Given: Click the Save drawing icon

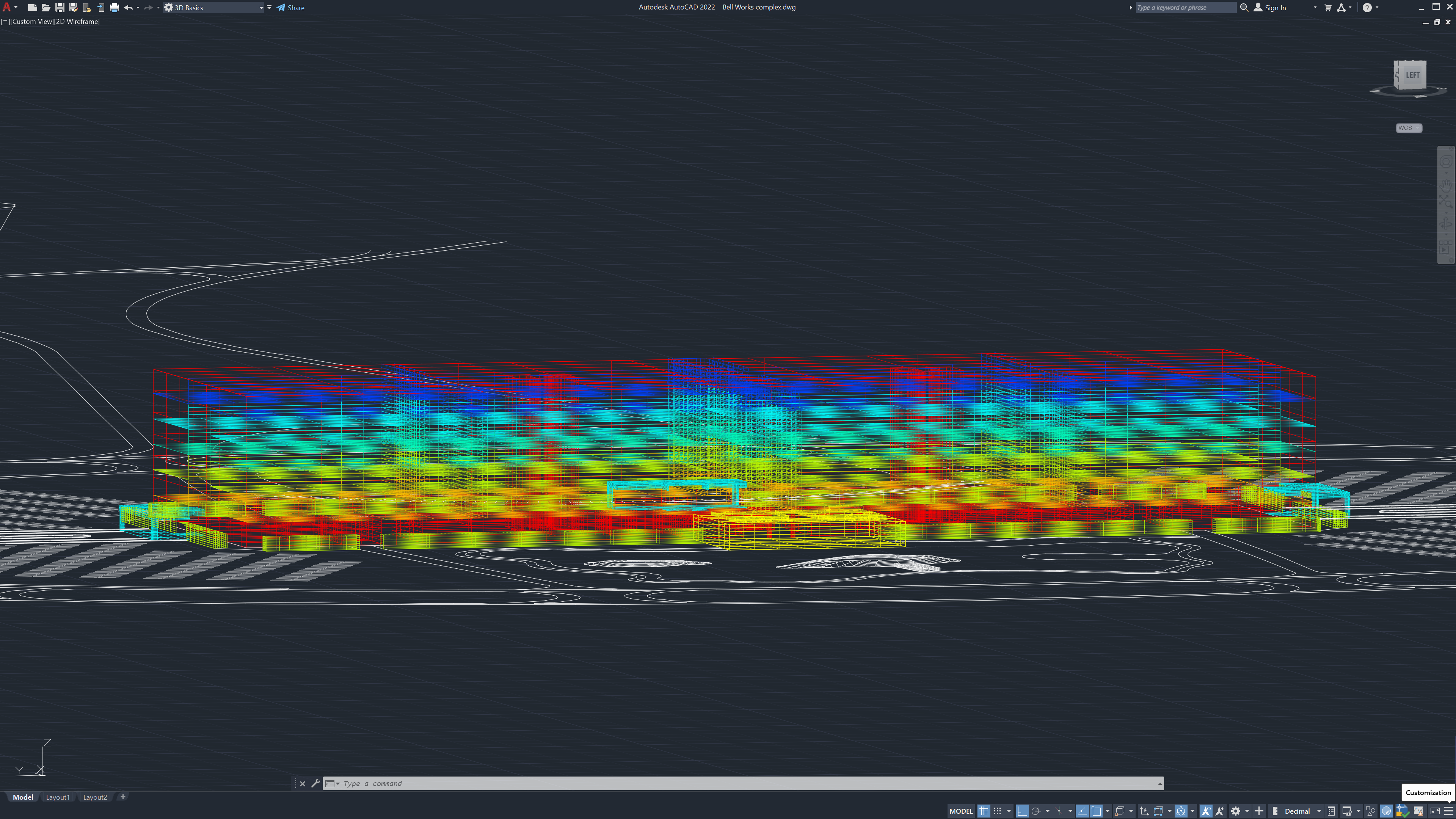Looking at the screenshot, I should pyautogui.click(x=60, y=7).
